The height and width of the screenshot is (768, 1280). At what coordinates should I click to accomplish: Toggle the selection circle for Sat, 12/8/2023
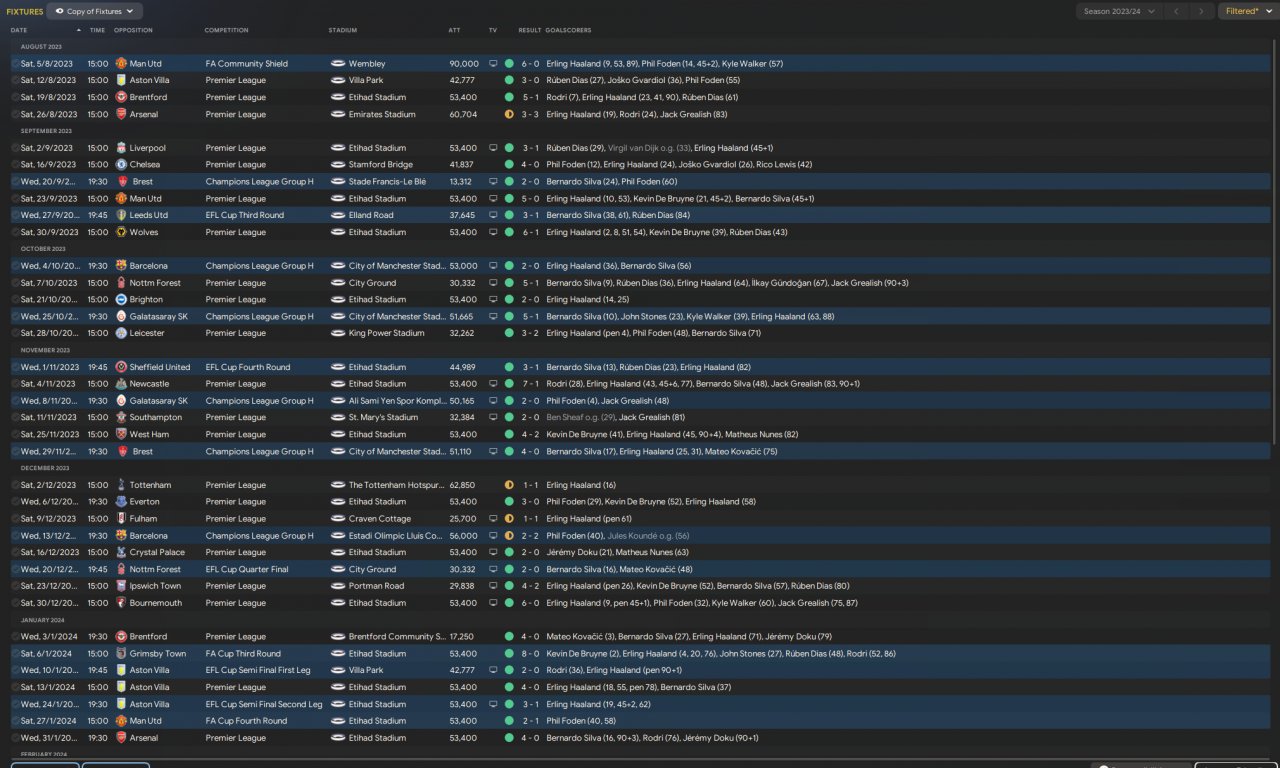coord(15,80)
